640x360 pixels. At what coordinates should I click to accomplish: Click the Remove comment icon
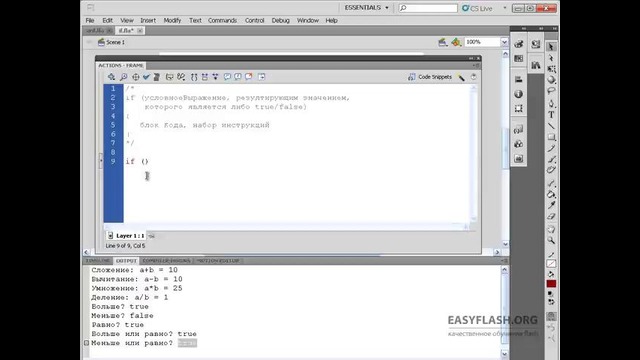pos(249,77)
